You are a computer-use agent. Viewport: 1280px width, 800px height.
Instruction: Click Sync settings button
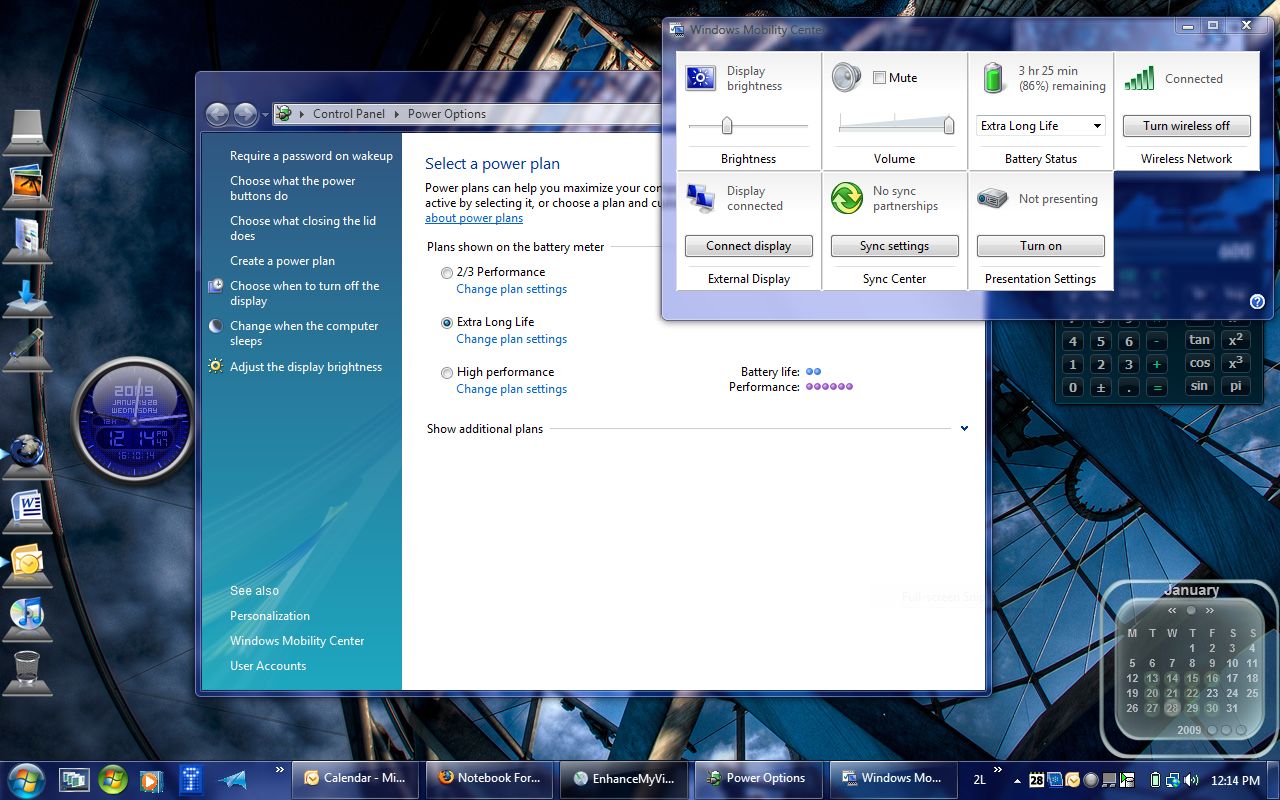895,246
